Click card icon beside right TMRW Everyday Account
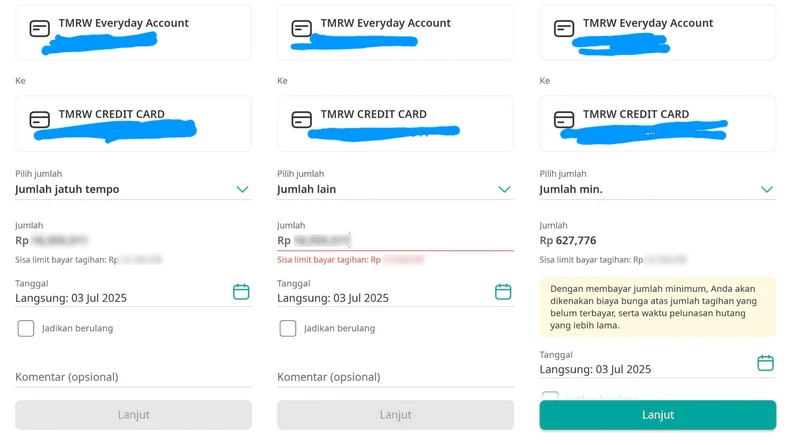The width and height of the screenshot is (791, 445). click(x=564, y=28)
